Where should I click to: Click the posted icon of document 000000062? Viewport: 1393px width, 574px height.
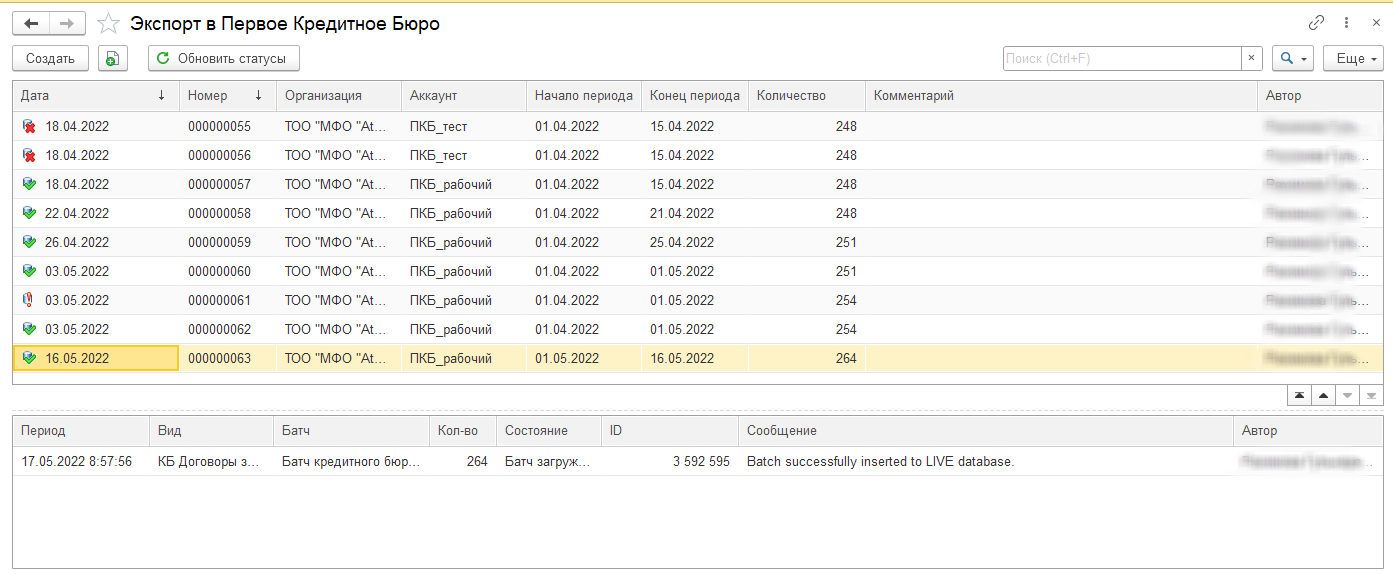29,330
